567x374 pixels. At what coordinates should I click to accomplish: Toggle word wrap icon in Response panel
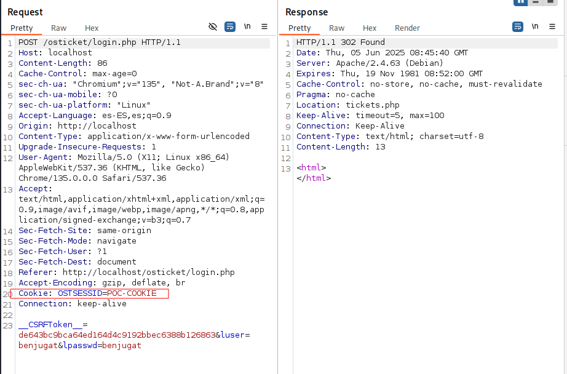[x=517, y=27]
